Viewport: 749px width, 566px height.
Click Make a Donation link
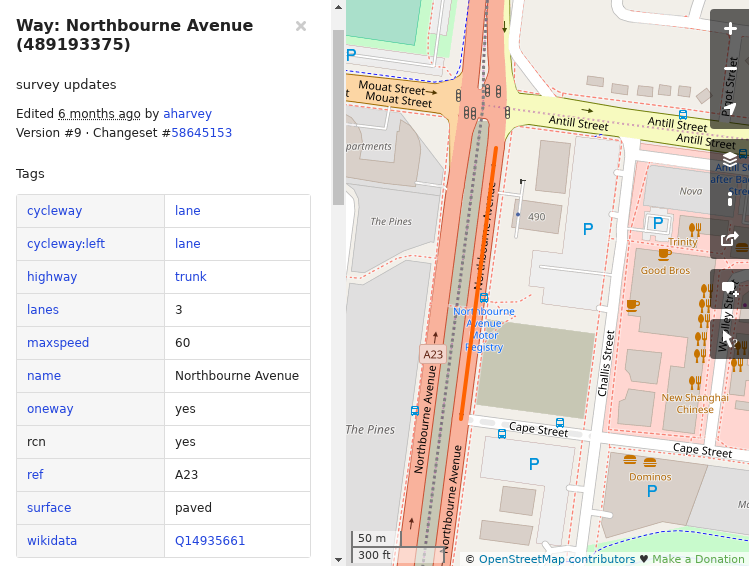(698, 559)
